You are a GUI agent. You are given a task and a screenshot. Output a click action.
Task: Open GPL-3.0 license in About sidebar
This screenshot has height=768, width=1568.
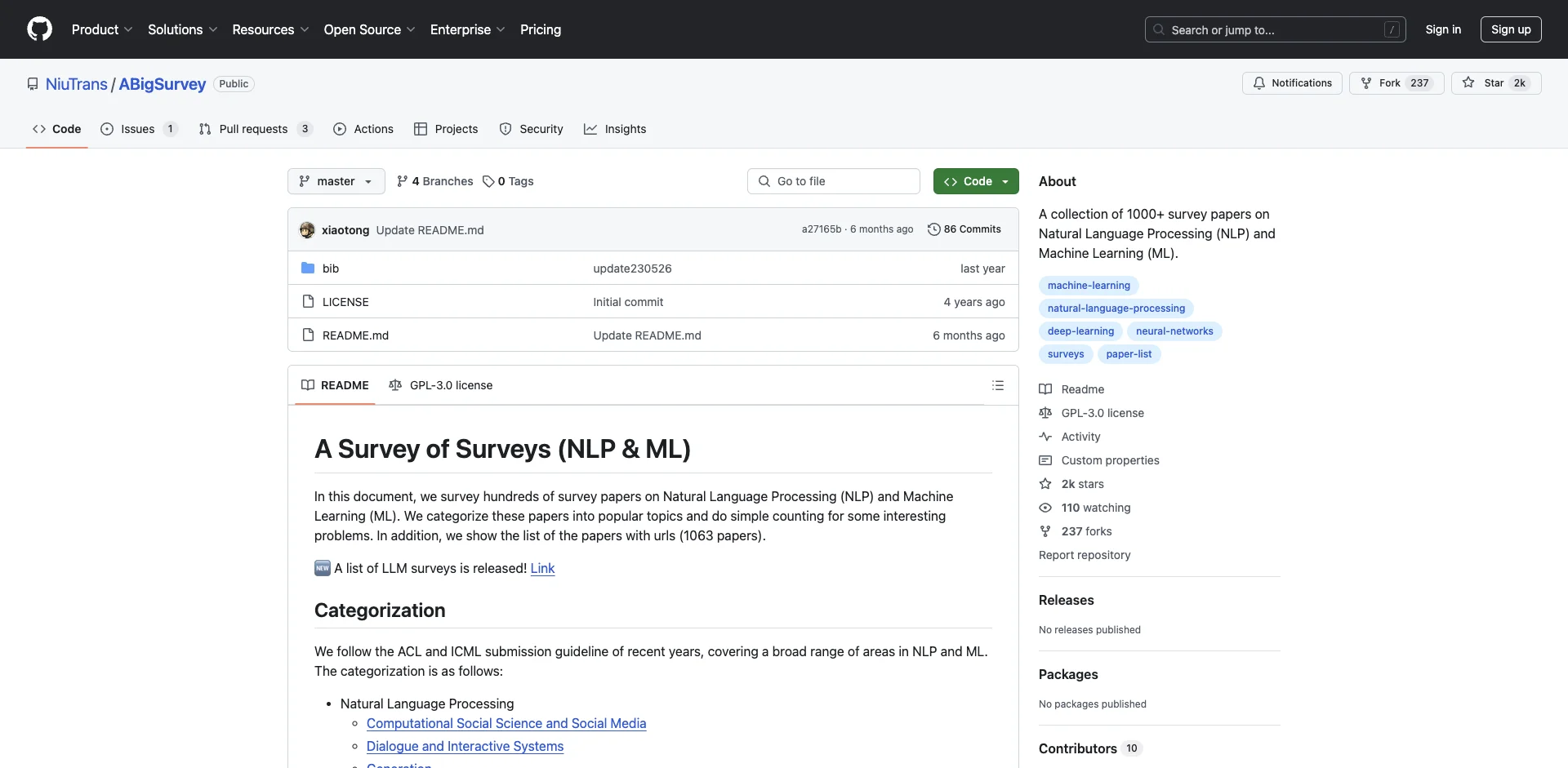[x=1092, y=413]
